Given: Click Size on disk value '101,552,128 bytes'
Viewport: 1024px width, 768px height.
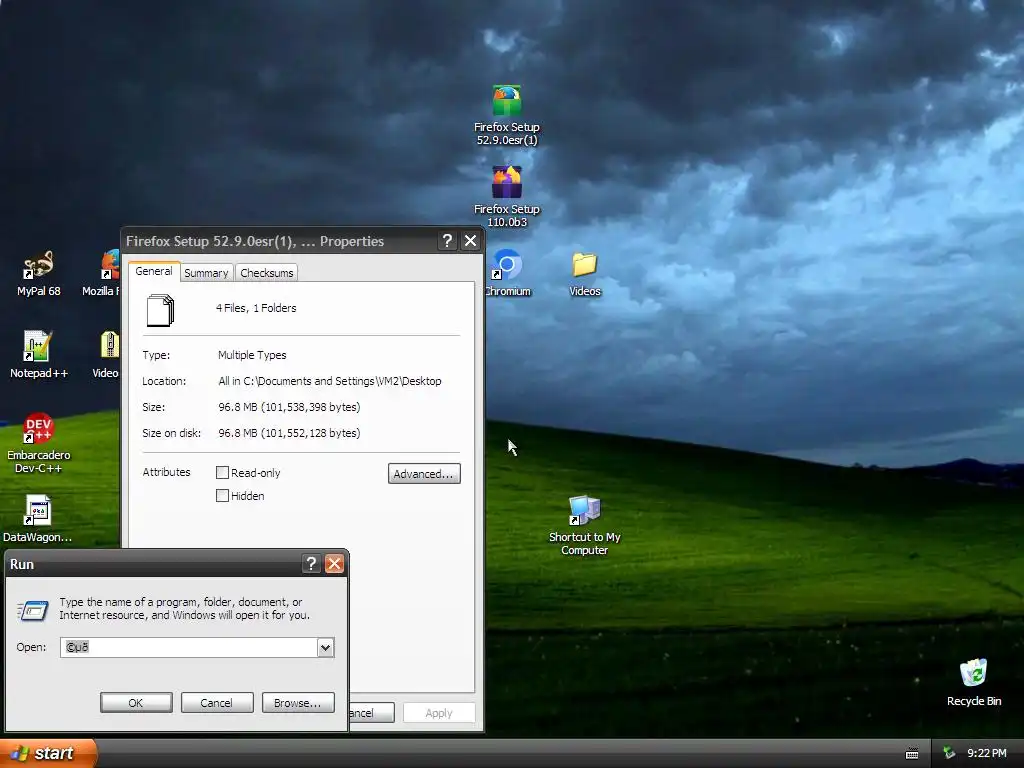Looking at the screenshot, I should [x=310, y=433].
